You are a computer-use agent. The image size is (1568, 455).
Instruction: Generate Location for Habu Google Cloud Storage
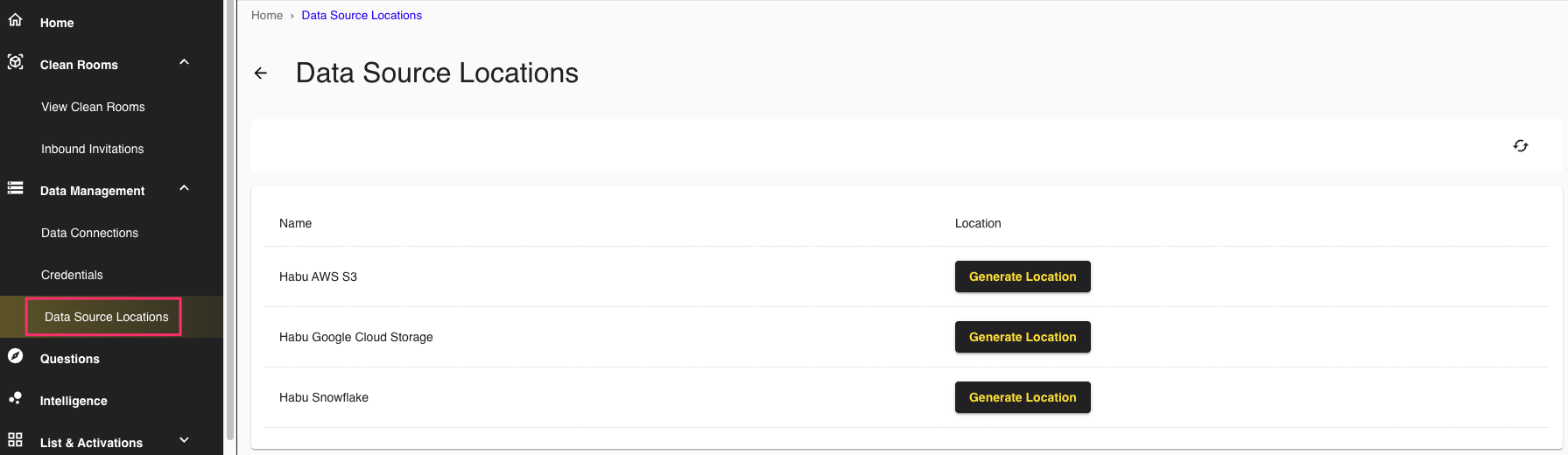click(1023, 337)
